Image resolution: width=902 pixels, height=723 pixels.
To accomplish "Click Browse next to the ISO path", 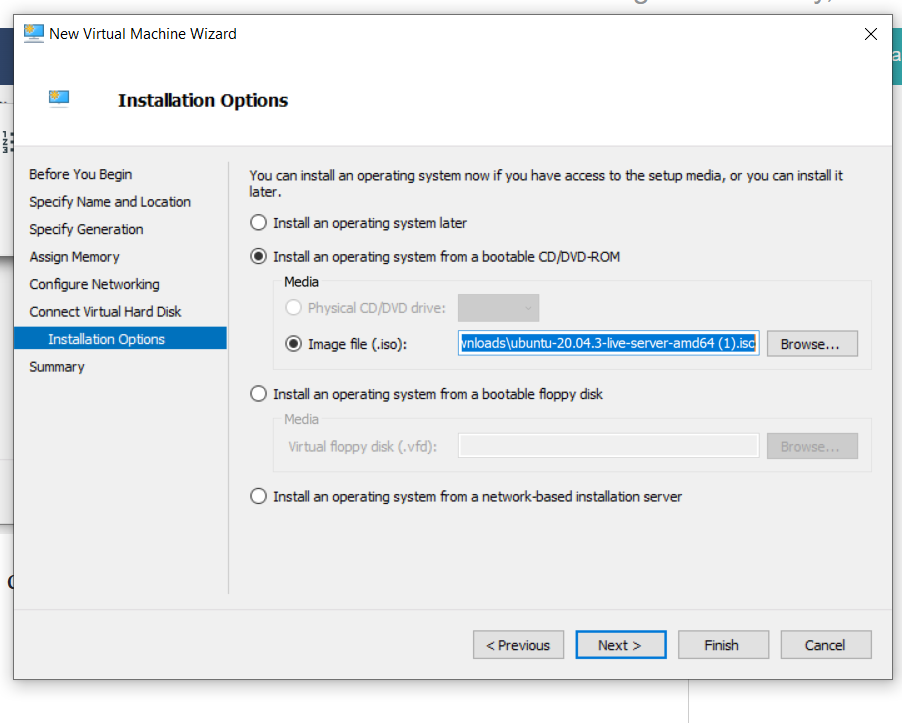I will point(811,343).
